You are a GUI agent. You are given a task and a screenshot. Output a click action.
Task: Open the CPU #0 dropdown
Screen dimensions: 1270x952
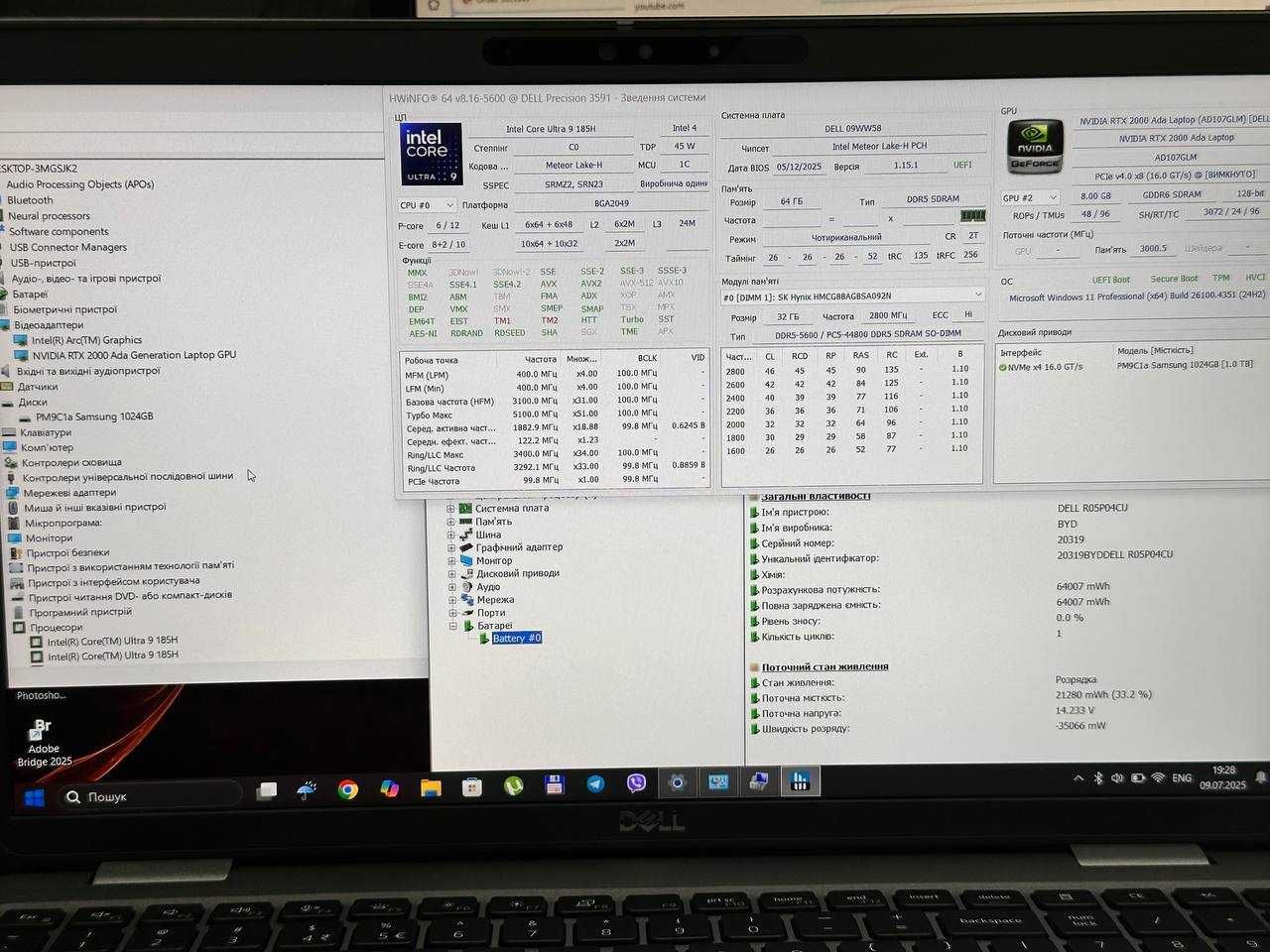(427, 205)
